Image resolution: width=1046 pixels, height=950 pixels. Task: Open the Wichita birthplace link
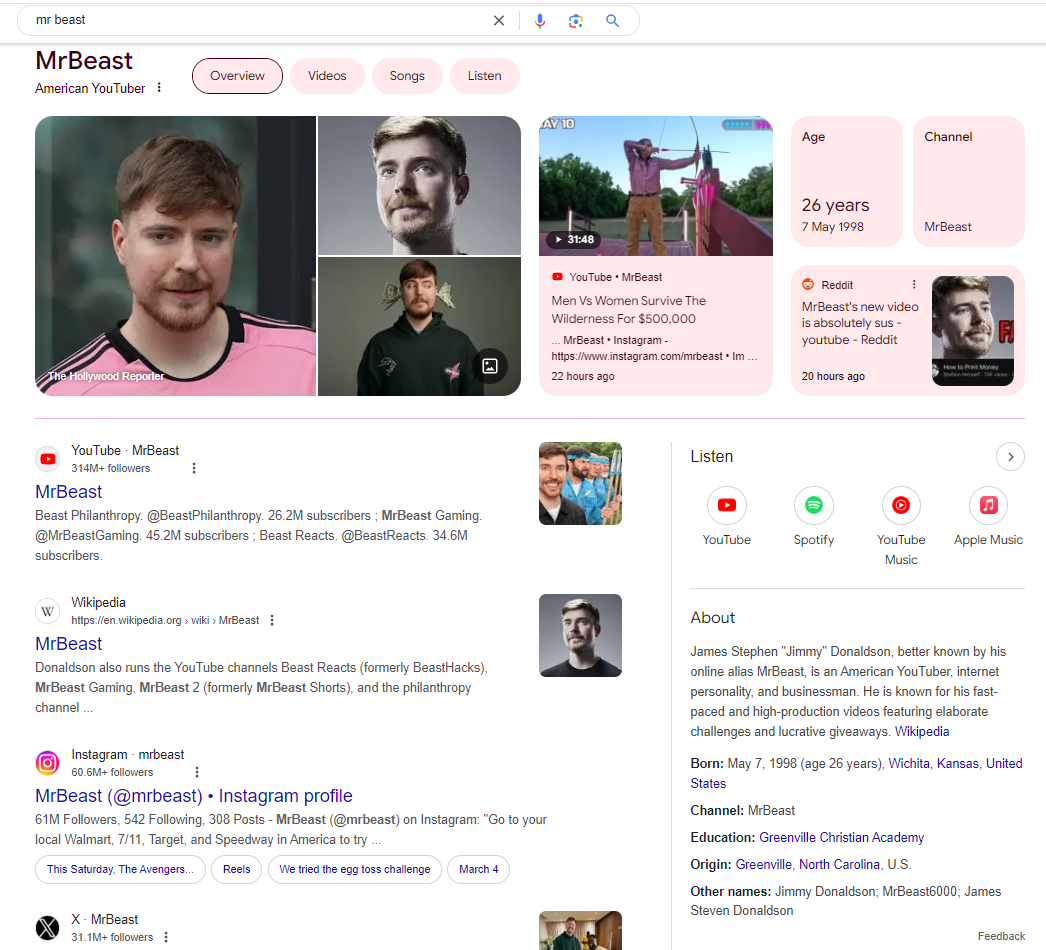pyautogui.click(x=909, y=763)
